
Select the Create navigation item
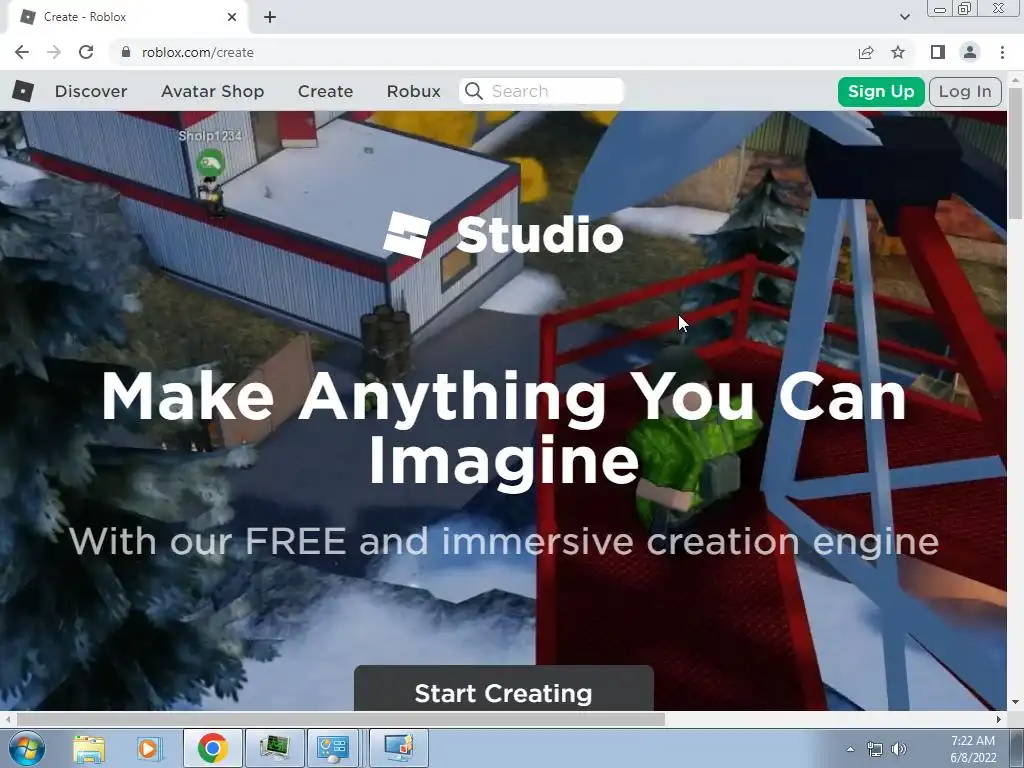325,91
